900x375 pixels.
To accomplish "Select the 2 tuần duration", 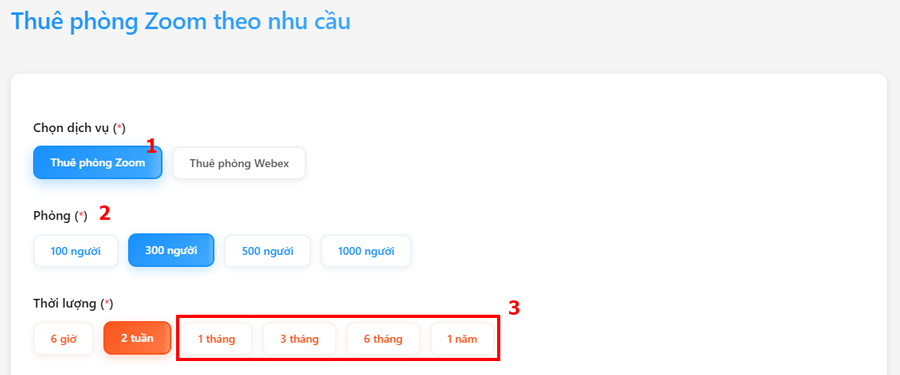I will pos(137,338).
